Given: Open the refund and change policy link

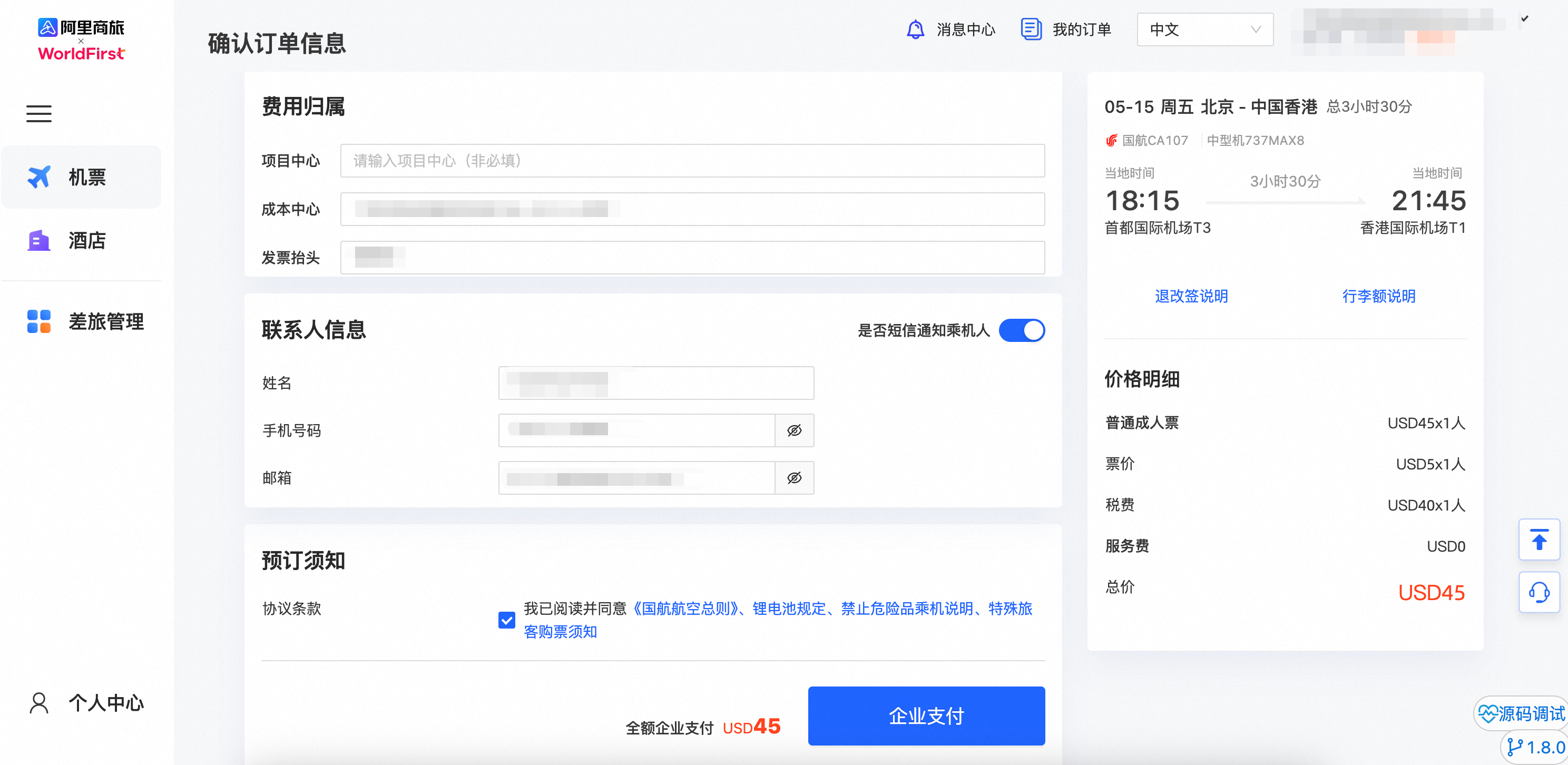Looking at the screenshot, I should tap(1191, 297).
